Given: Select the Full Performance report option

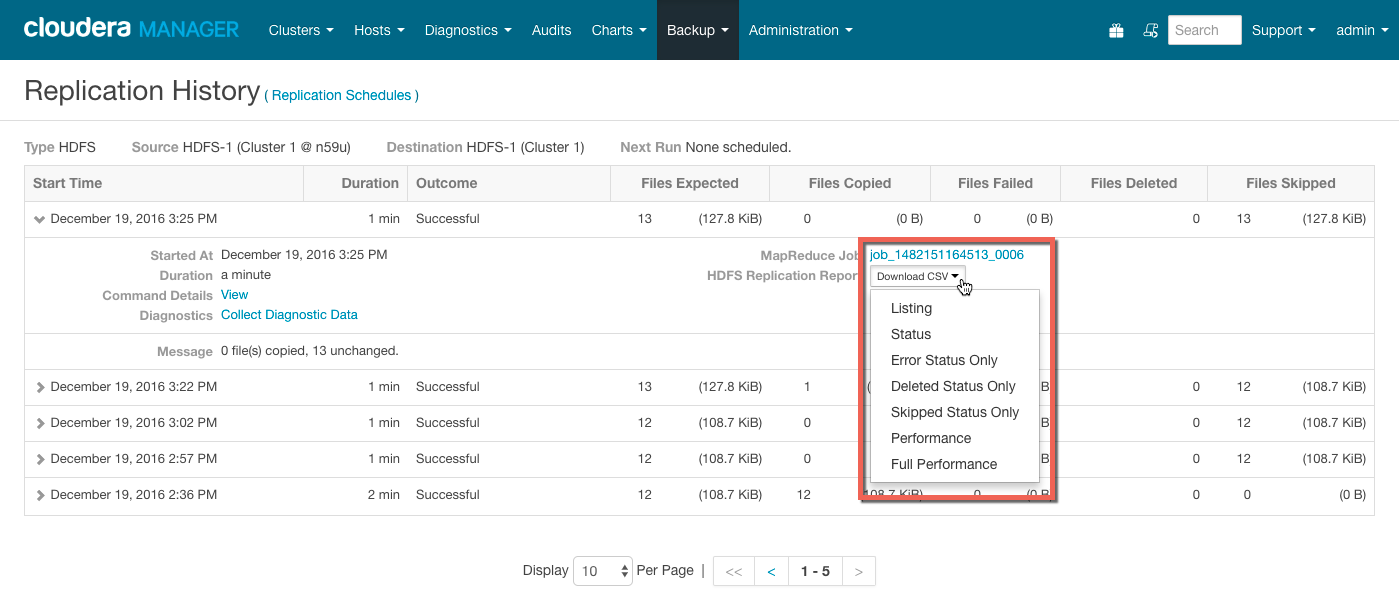Looking at the screenshot, I should click(x=944, y=464).
